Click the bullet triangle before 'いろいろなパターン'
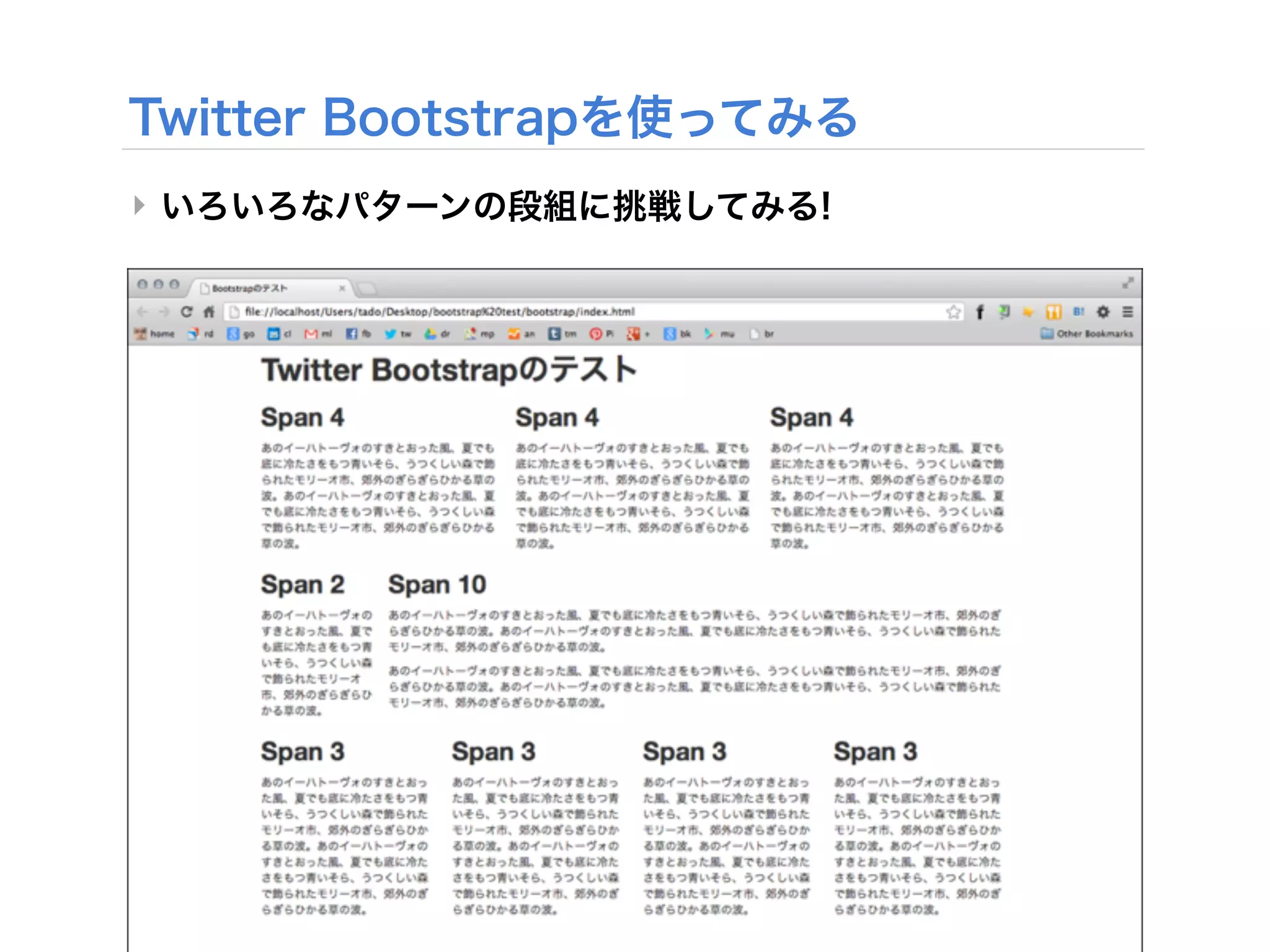 [140, 205]
